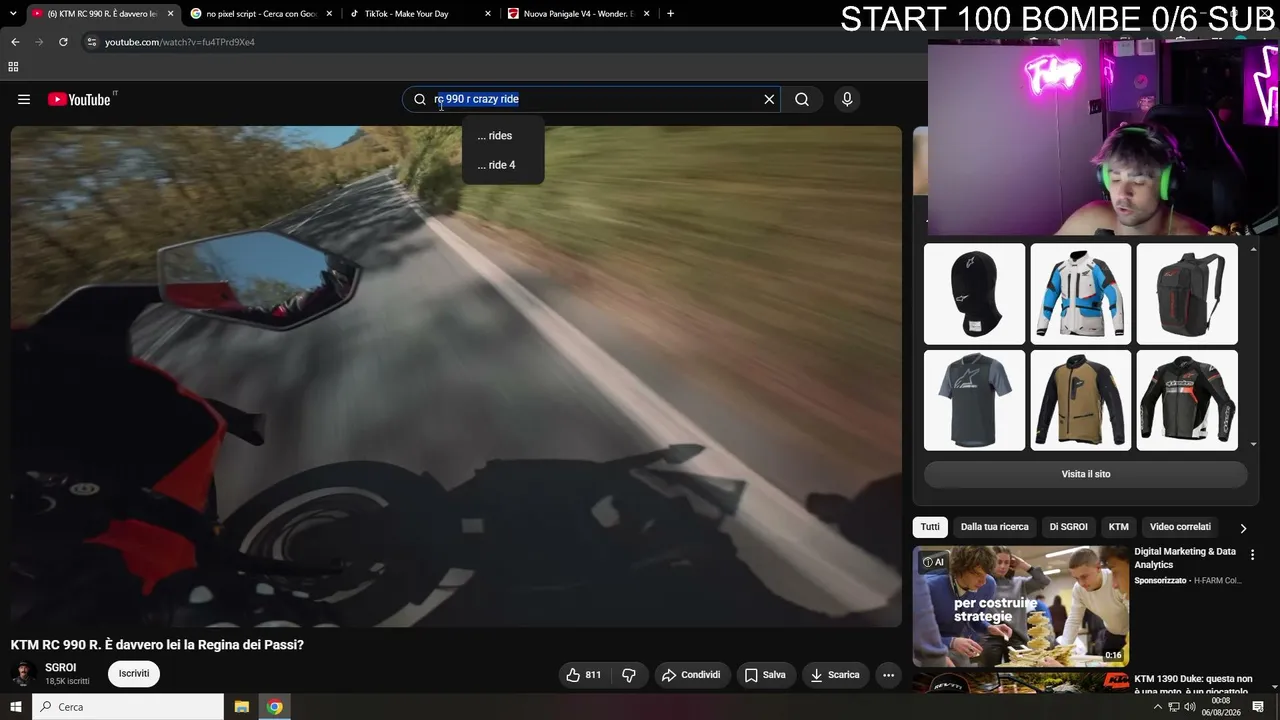Show more filter chips with the arrow
Screen dimensions: 1280x720
[x=1243, y=528]
